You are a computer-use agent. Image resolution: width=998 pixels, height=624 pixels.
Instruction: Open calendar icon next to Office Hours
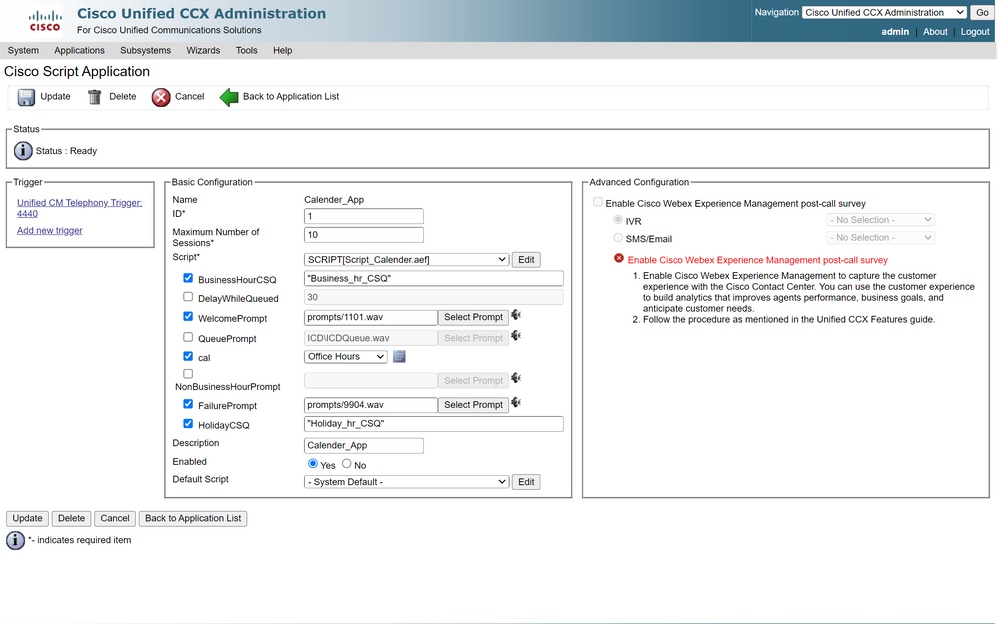pos(399,357)
